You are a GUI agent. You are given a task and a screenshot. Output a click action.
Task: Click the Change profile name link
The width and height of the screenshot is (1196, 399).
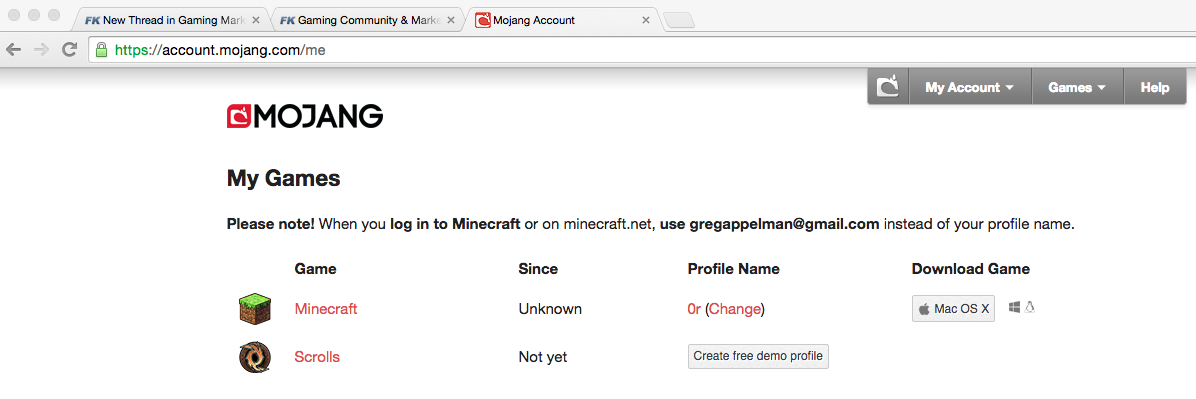point(735,309)
